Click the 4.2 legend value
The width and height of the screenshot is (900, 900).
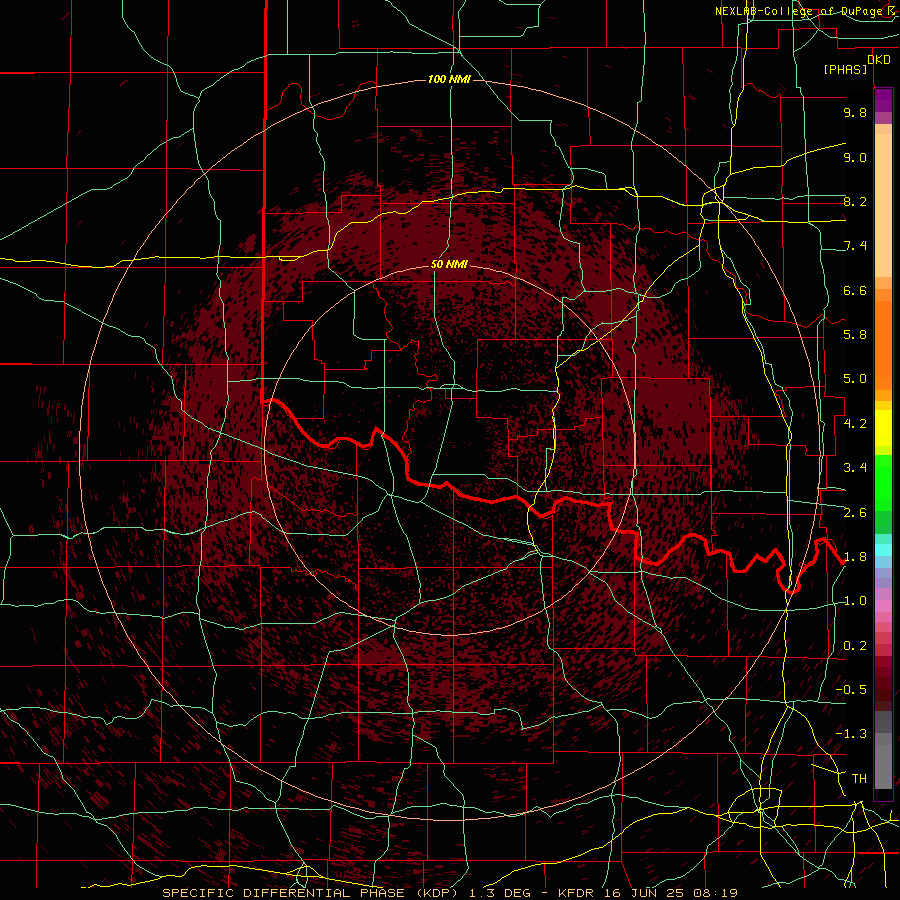click(x=855, y=424)
